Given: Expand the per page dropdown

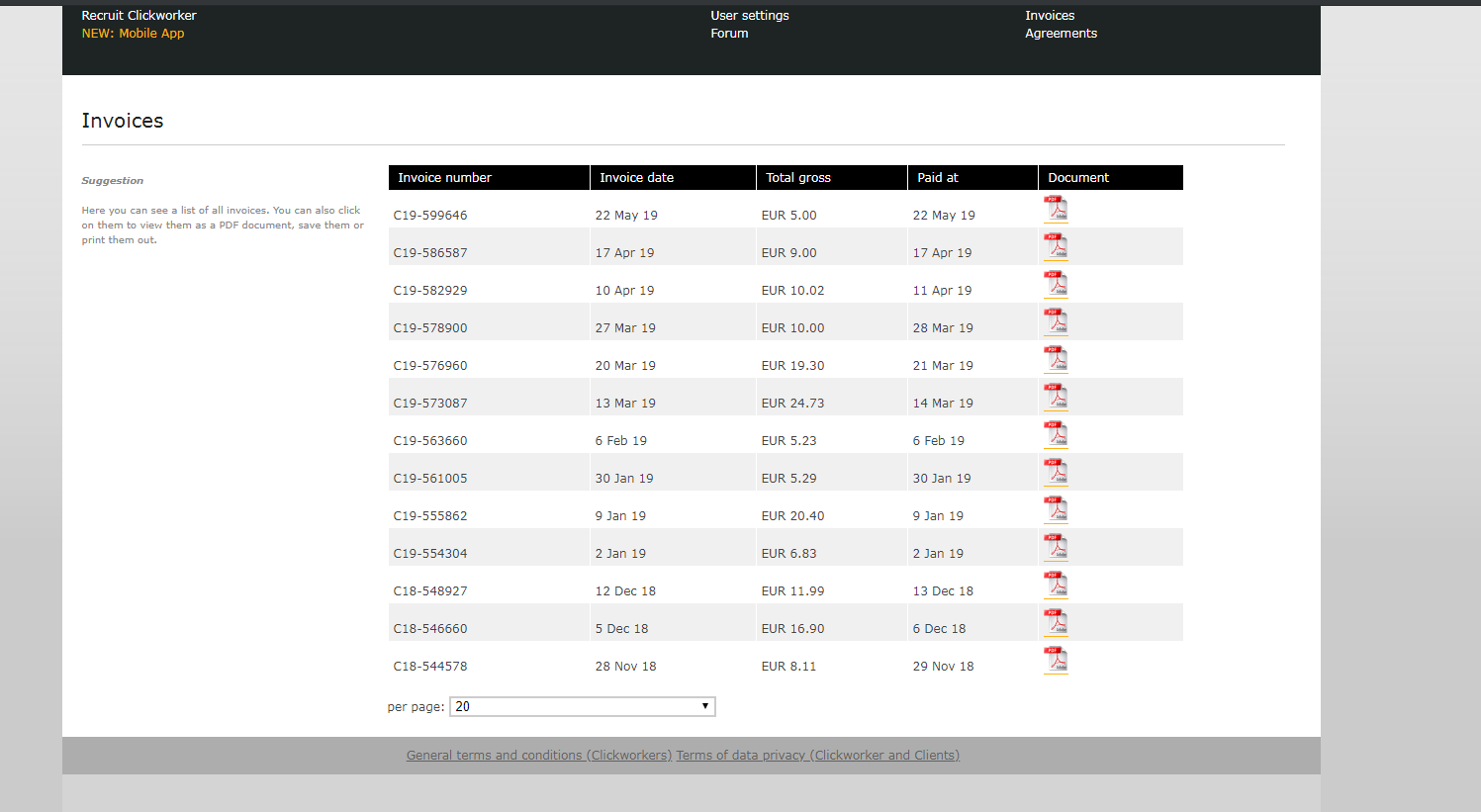Looking at the screenshot, I should pos(583,706).
